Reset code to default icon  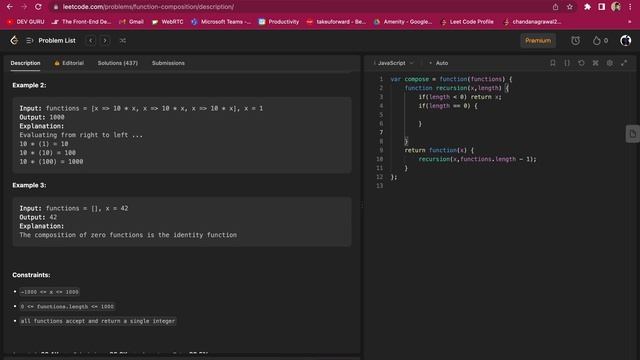pyautogui.click(x=581, y=63)
